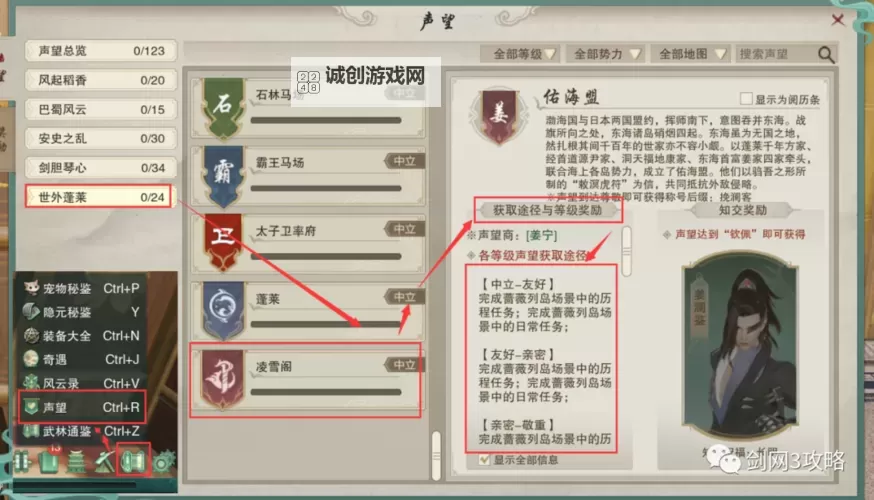Open the gear settings icon in toolbar
The height and width of the screenshot is (500, 874).
pos(164,462)
